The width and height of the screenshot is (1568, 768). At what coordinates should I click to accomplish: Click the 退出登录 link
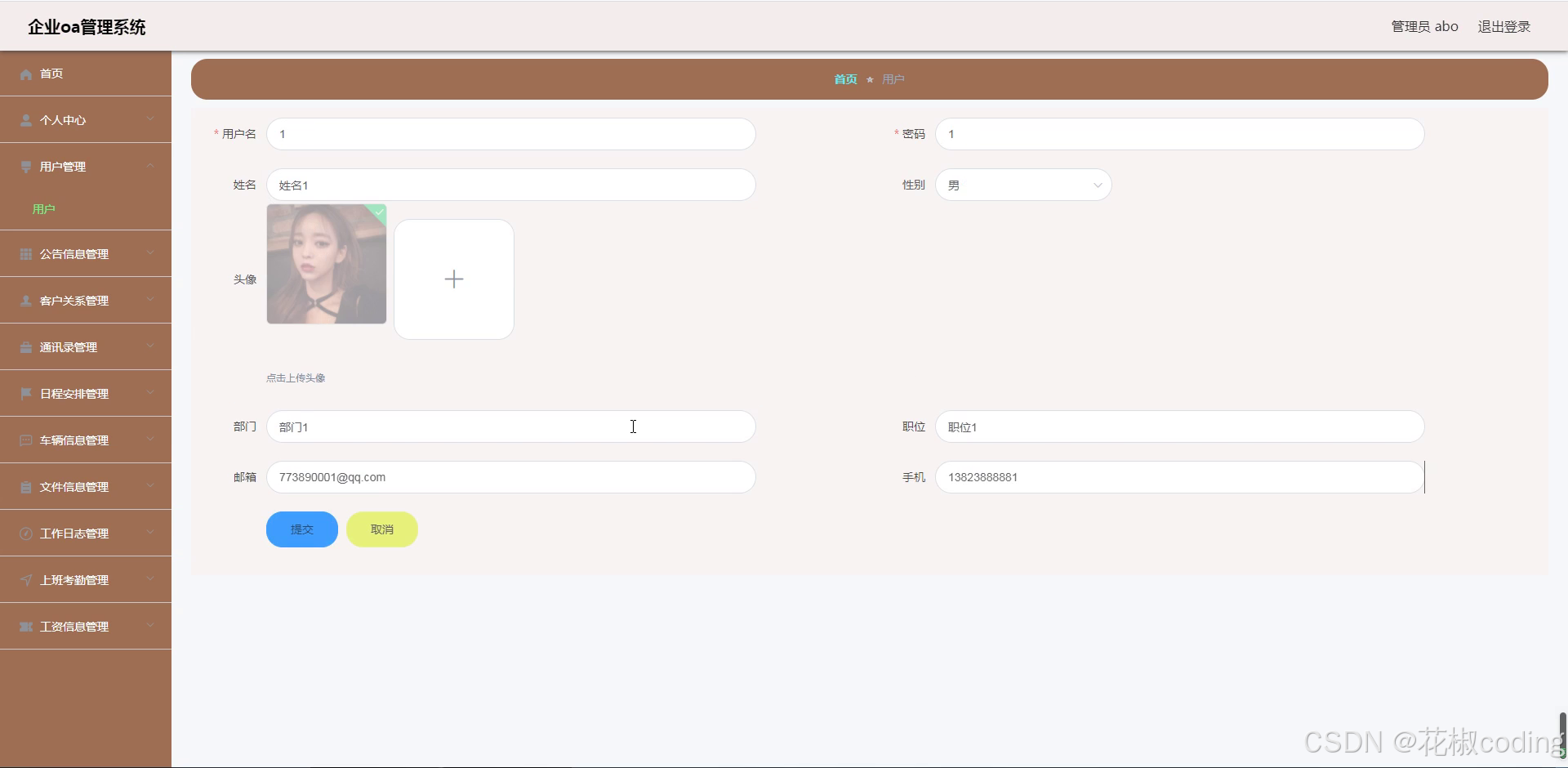tap(1504, 27)
